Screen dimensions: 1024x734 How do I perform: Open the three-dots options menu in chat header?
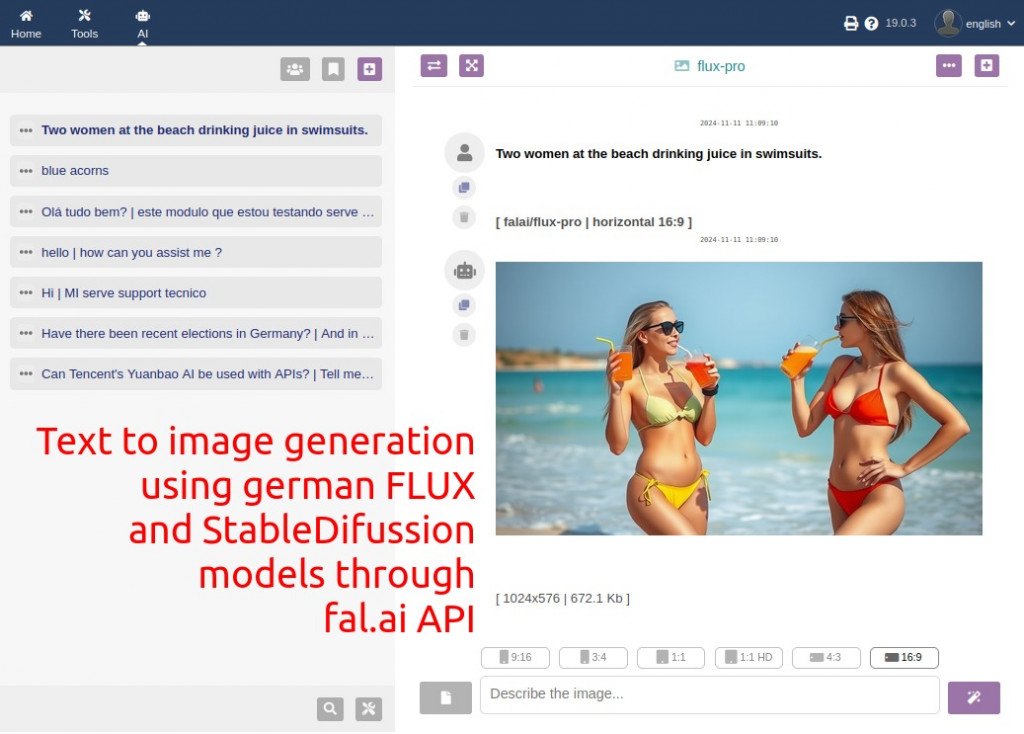pos(948,66)
